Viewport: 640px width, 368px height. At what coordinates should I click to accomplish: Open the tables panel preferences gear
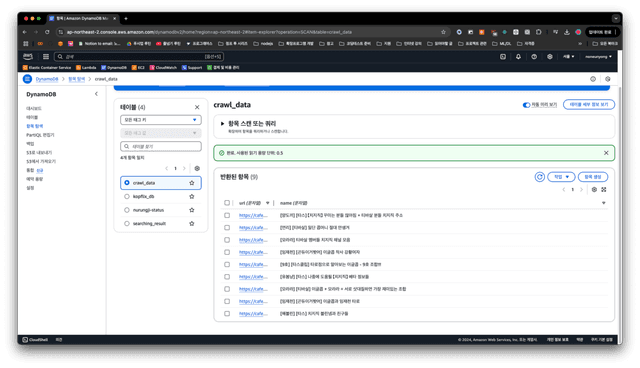pos(197,168)
